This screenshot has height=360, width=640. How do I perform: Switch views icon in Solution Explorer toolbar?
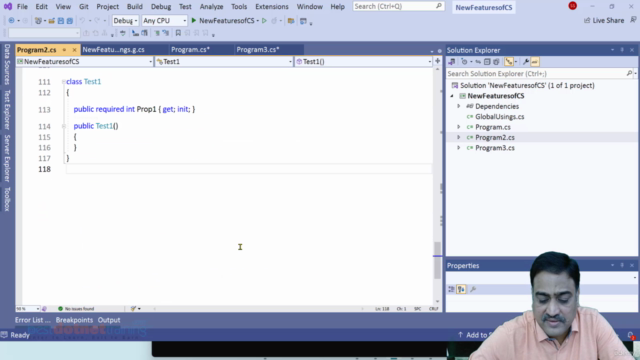tap(452, 62)
